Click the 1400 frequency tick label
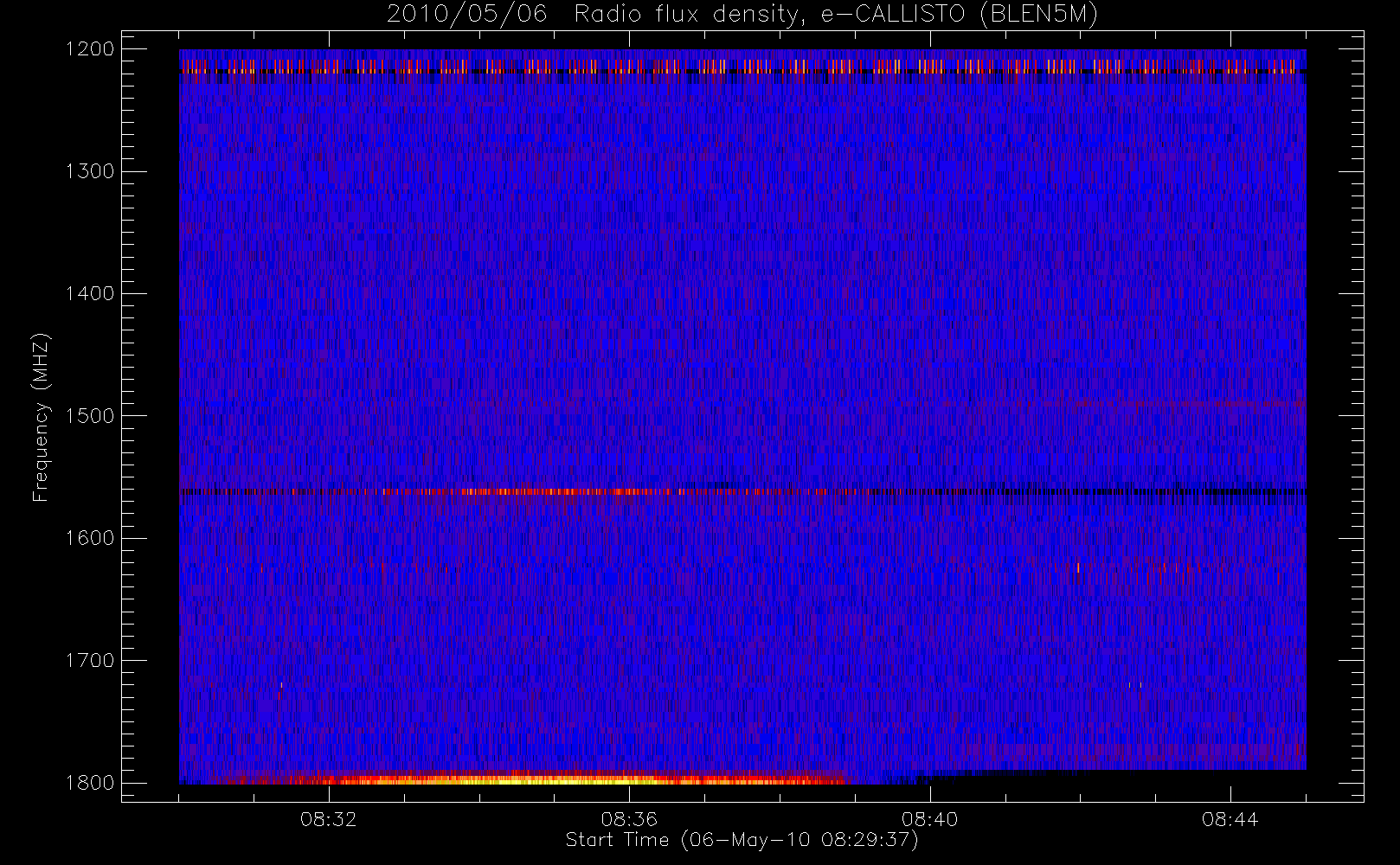Viewport: 1400px width, 865px height. [90, 293]
